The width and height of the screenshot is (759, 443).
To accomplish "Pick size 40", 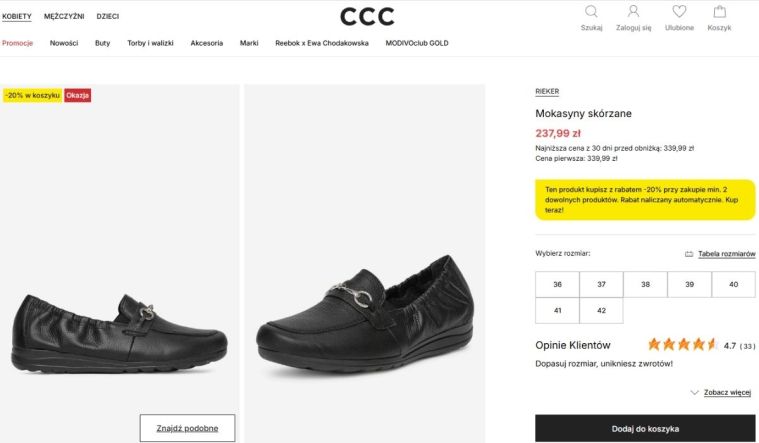I will tap(733, 284).
